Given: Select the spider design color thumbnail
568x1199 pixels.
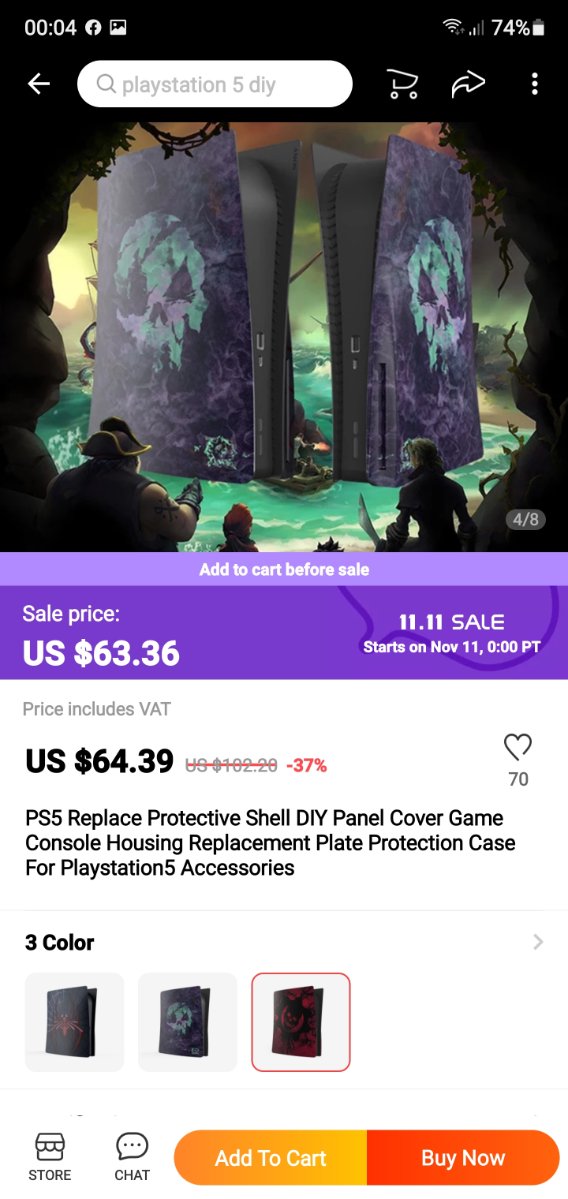Looking at the screenshot, I should click(74, 1022).
